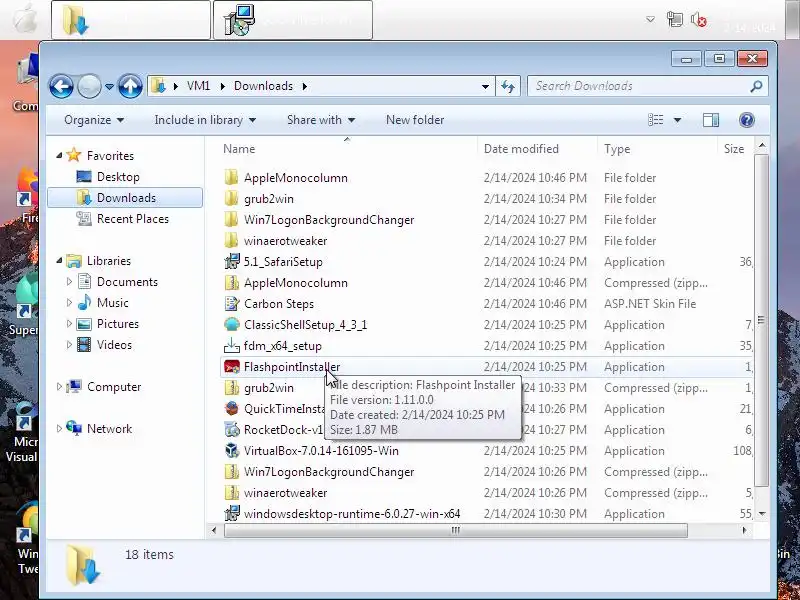
Task: Select Downloads in the navigation pane
Action: click(x=125, y=198)
